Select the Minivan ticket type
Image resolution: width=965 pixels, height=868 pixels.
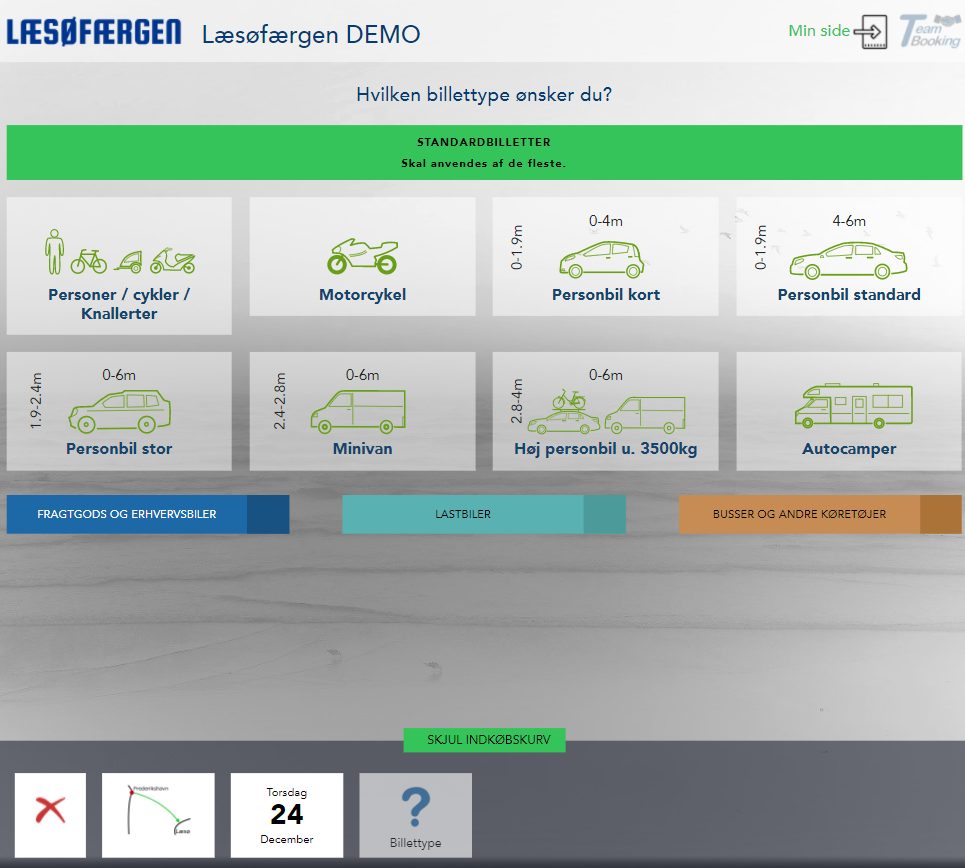click(x=362, y=411)
